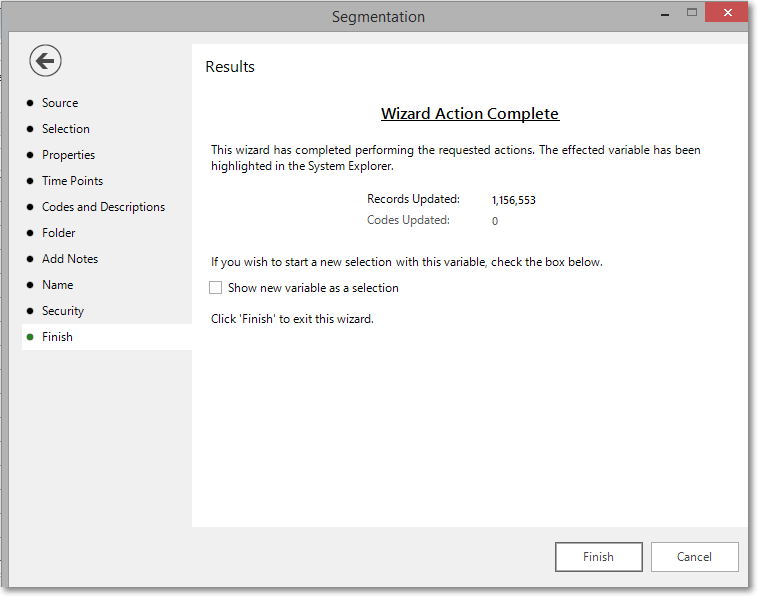Open the Selection step in the sidebar
Image resolution: width=757 pixels, height=596 pixels.
tap(65, 129)
